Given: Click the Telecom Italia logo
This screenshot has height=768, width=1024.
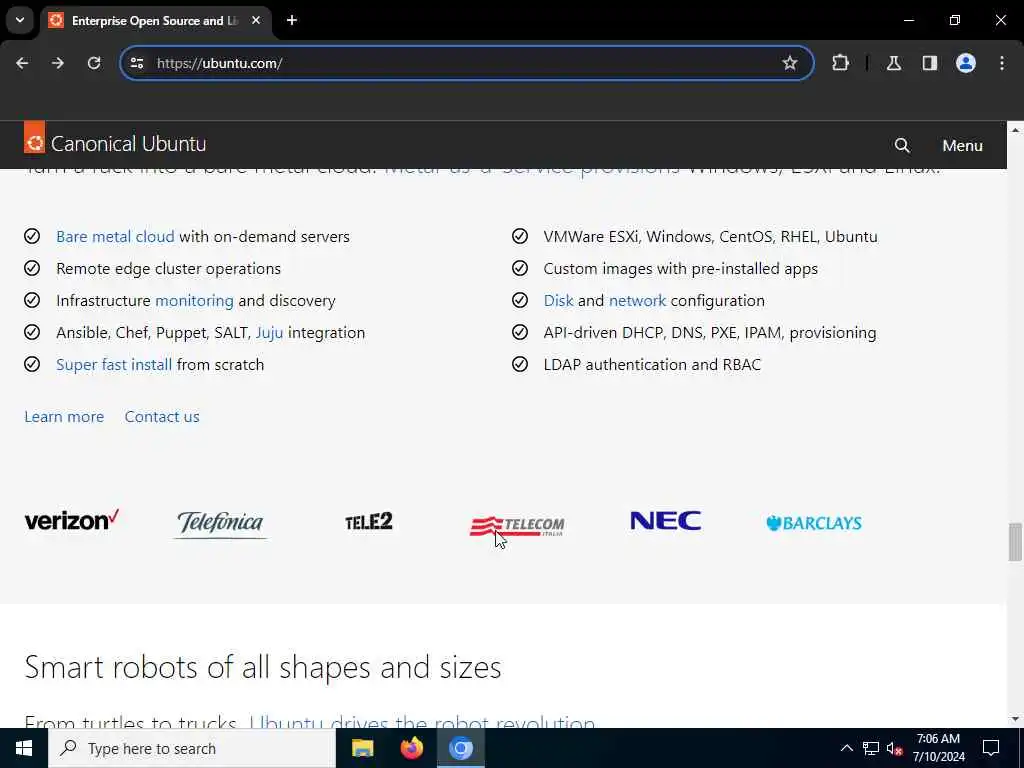Looking at the screenshot, I should pos(517,526).
